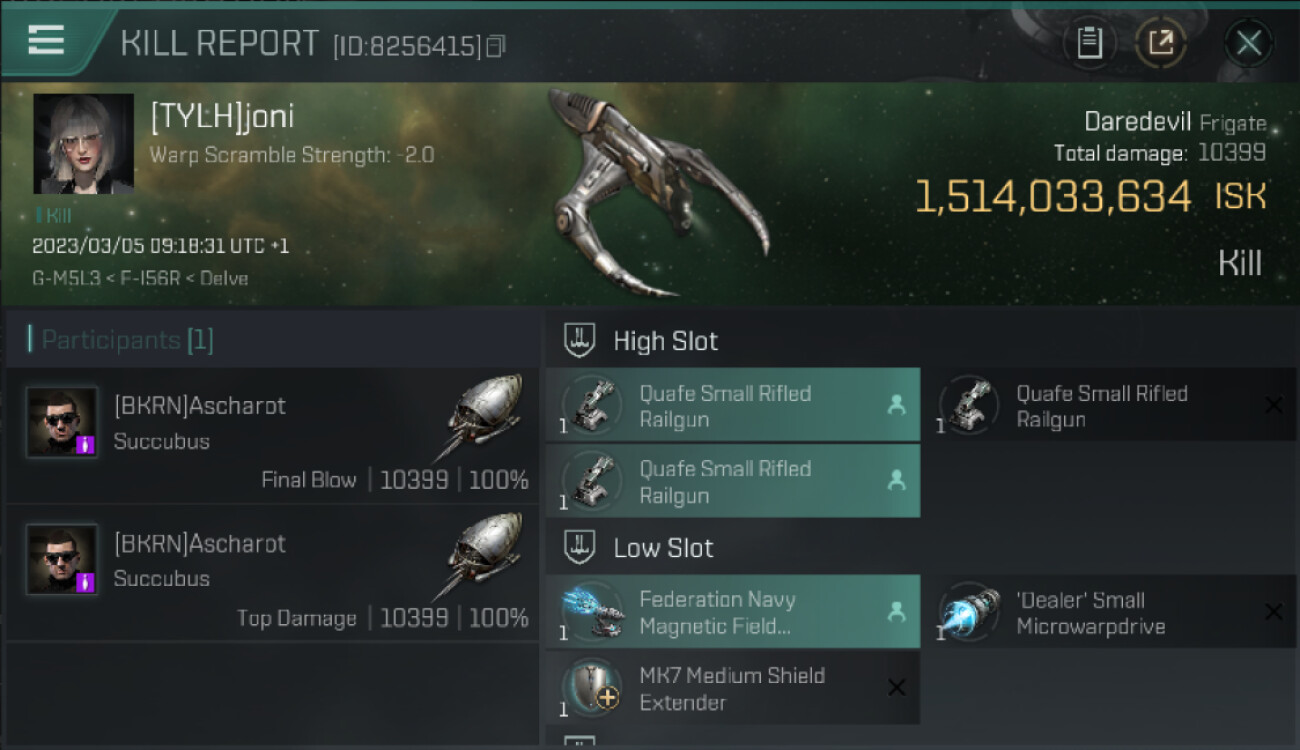Copy kill report ID with the copy icon
This screenshot has width=1300, height=750.
click(496, 47)
